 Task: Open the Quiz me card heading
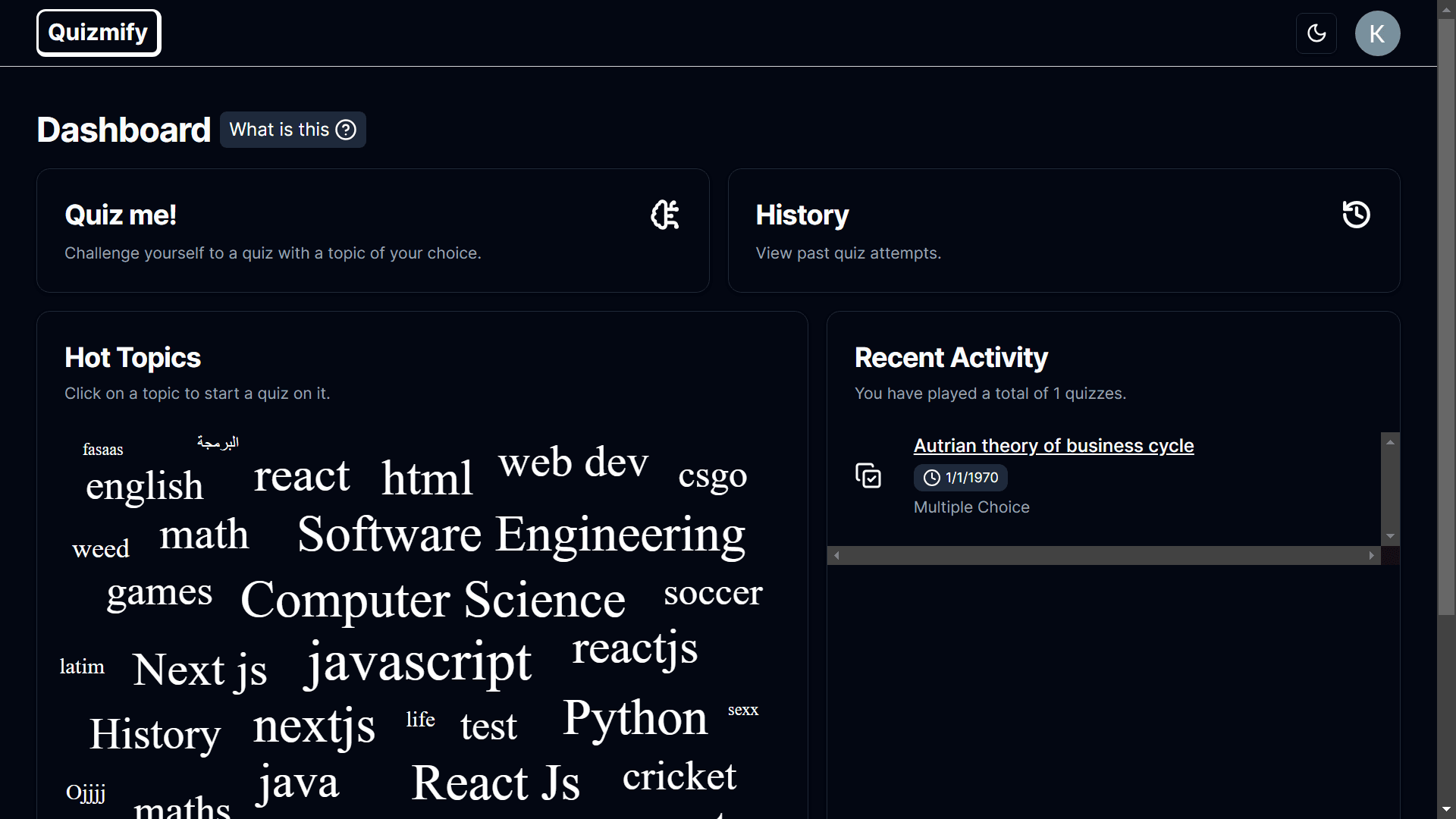click(x=121, y=215)
